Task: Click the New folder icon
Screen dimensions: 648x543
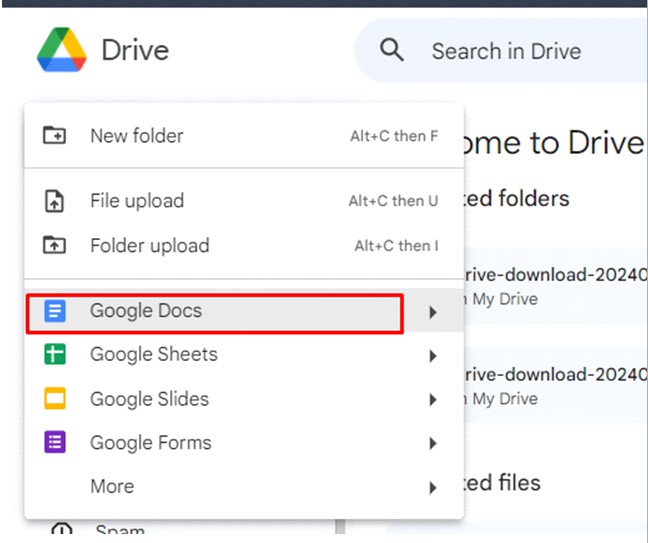Action: pyautogui.click(x=55, y=135)
